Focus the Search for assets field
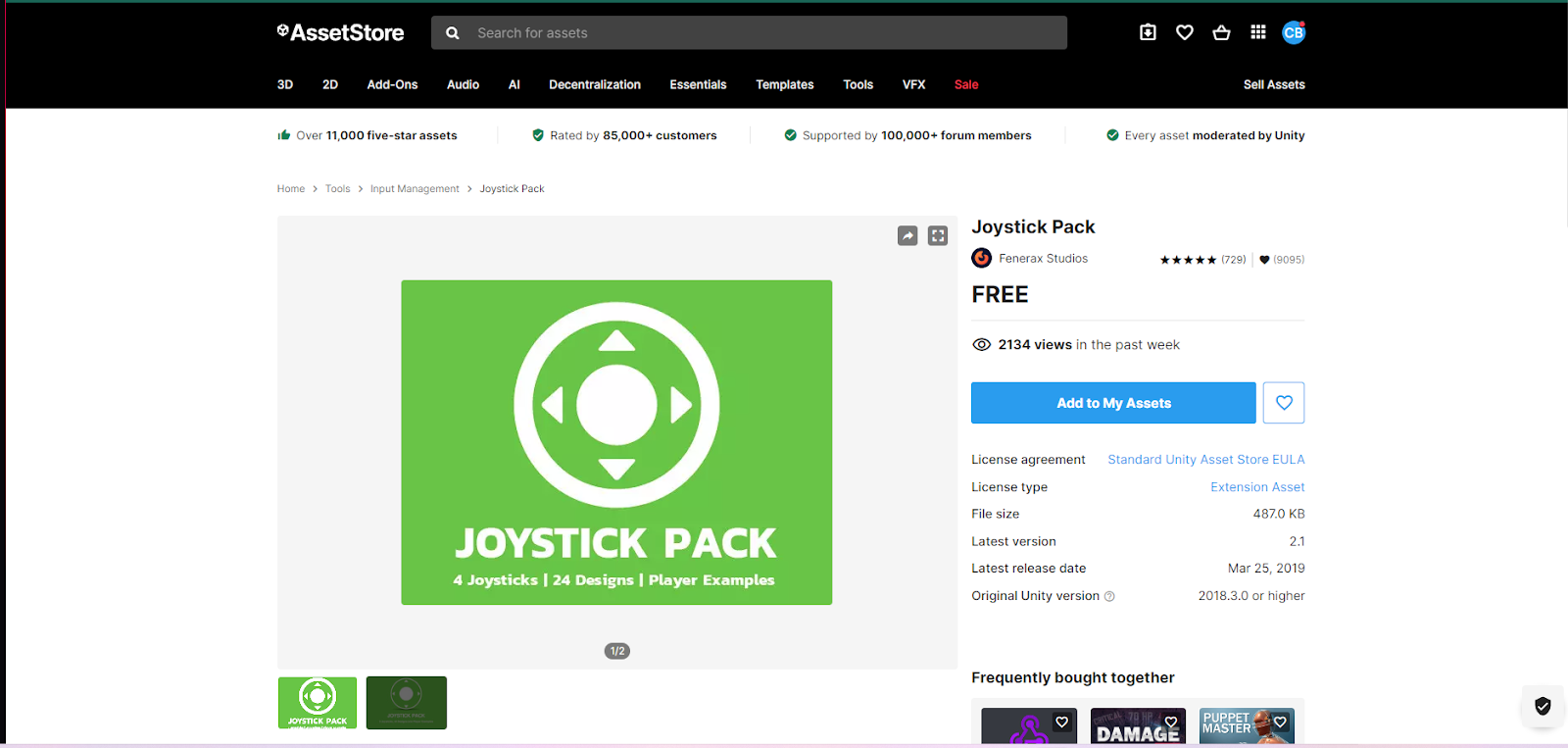 pyautogui.click(x=749, y=33)
